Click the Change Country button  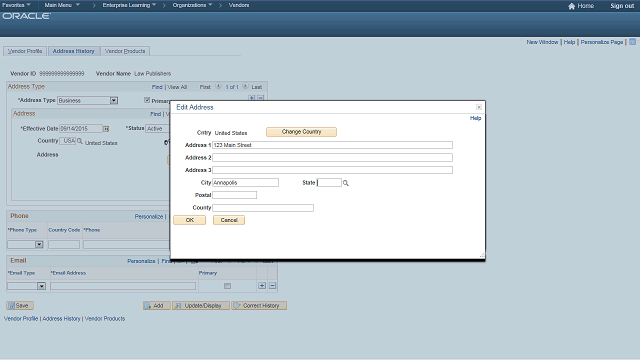click(301, 132)
